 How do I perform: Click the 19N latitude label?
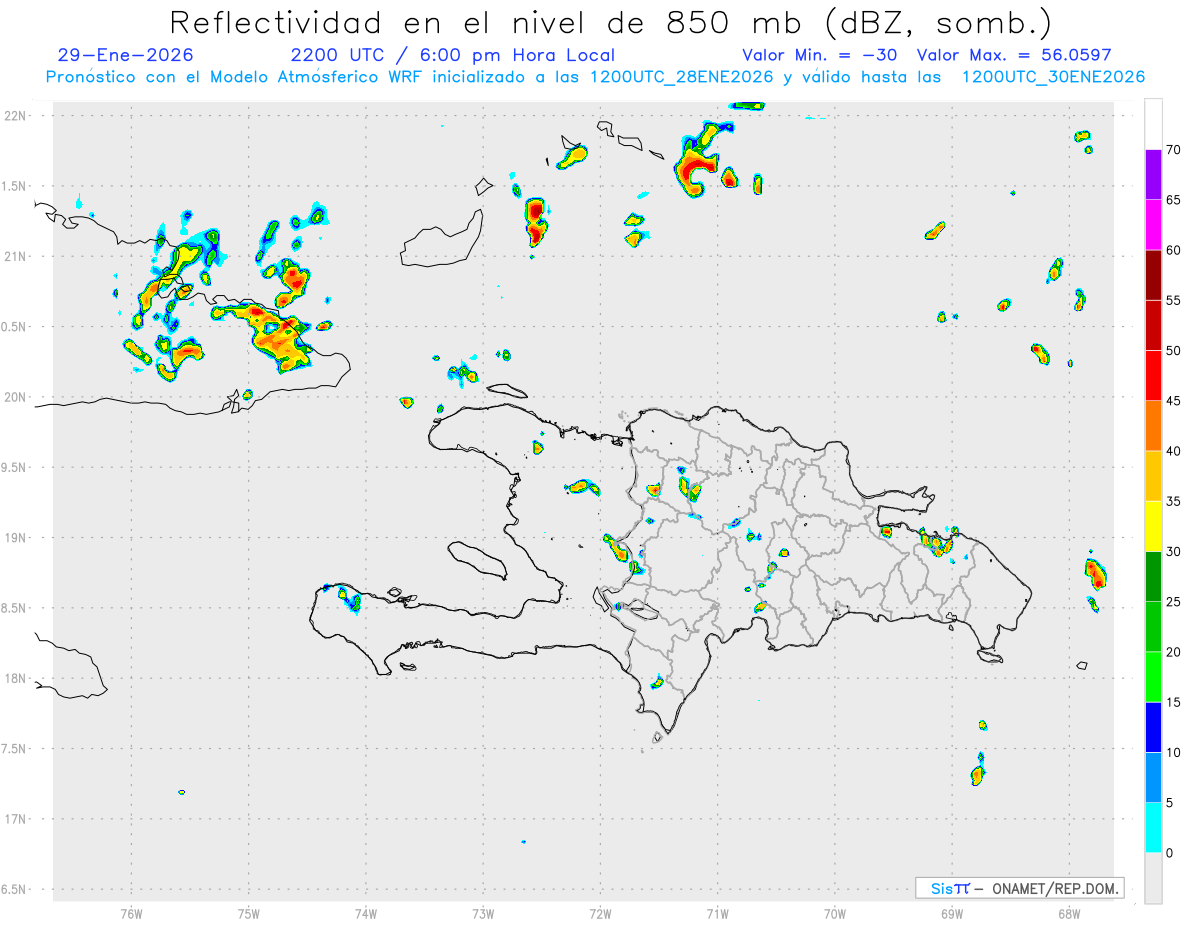16,538
